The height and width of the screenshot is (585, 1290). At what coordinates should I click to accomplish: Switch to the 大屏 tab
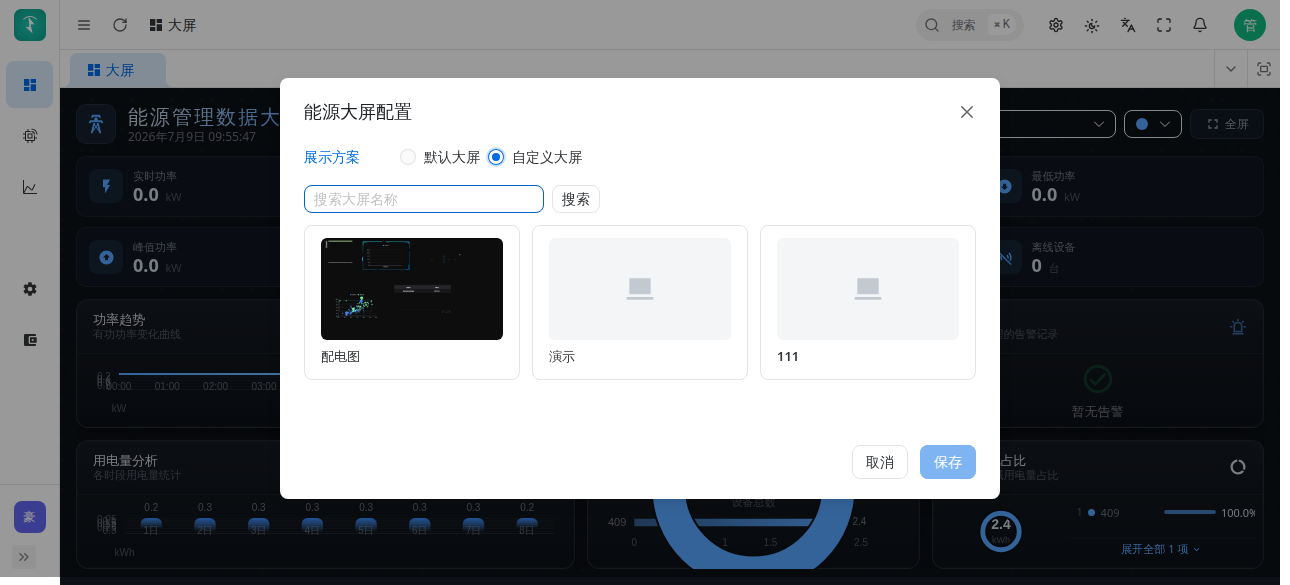[118, 70]
